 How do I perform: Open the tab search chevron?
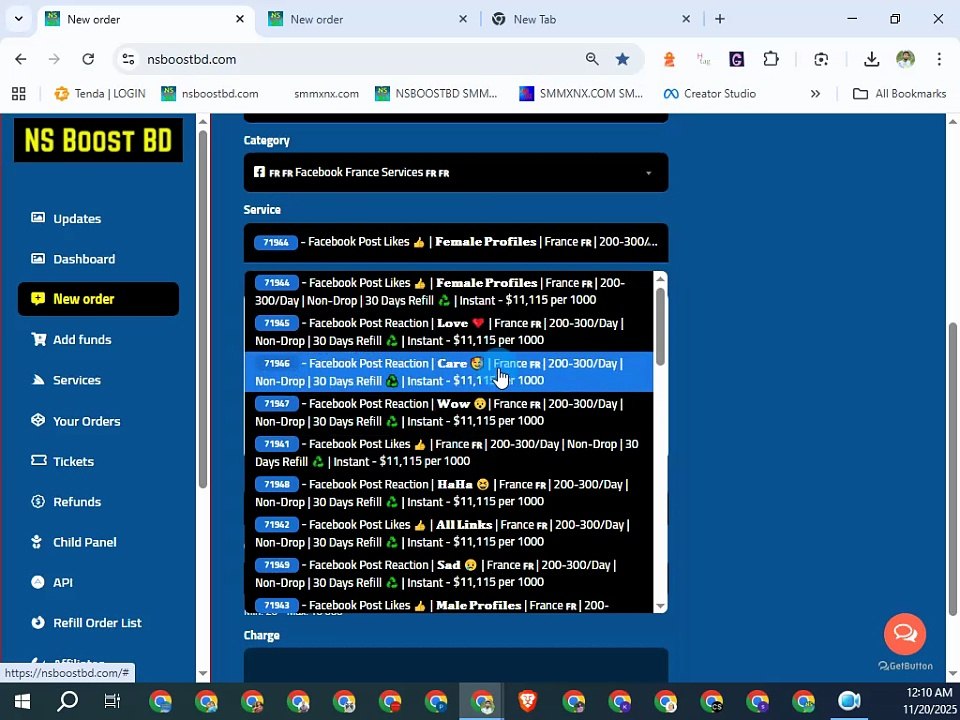(19, 19)
